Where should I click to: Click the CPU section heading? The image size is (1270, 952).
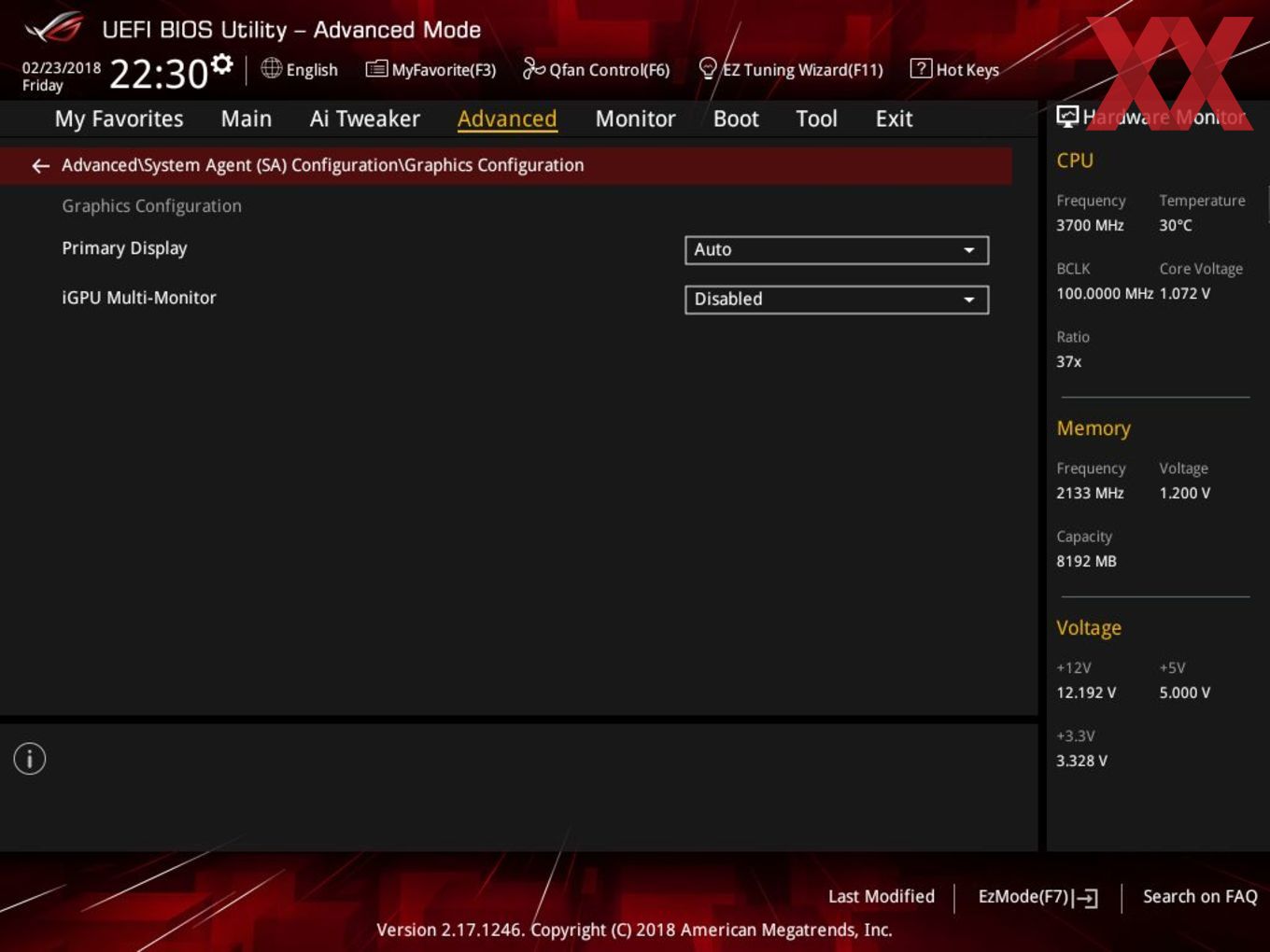pos(1075,161)
